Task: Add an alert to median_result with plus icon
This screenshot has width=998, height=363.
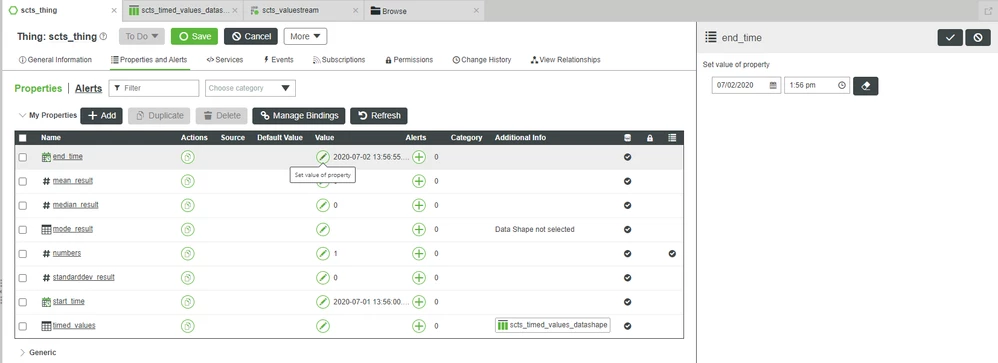Action: click(419, 206)
